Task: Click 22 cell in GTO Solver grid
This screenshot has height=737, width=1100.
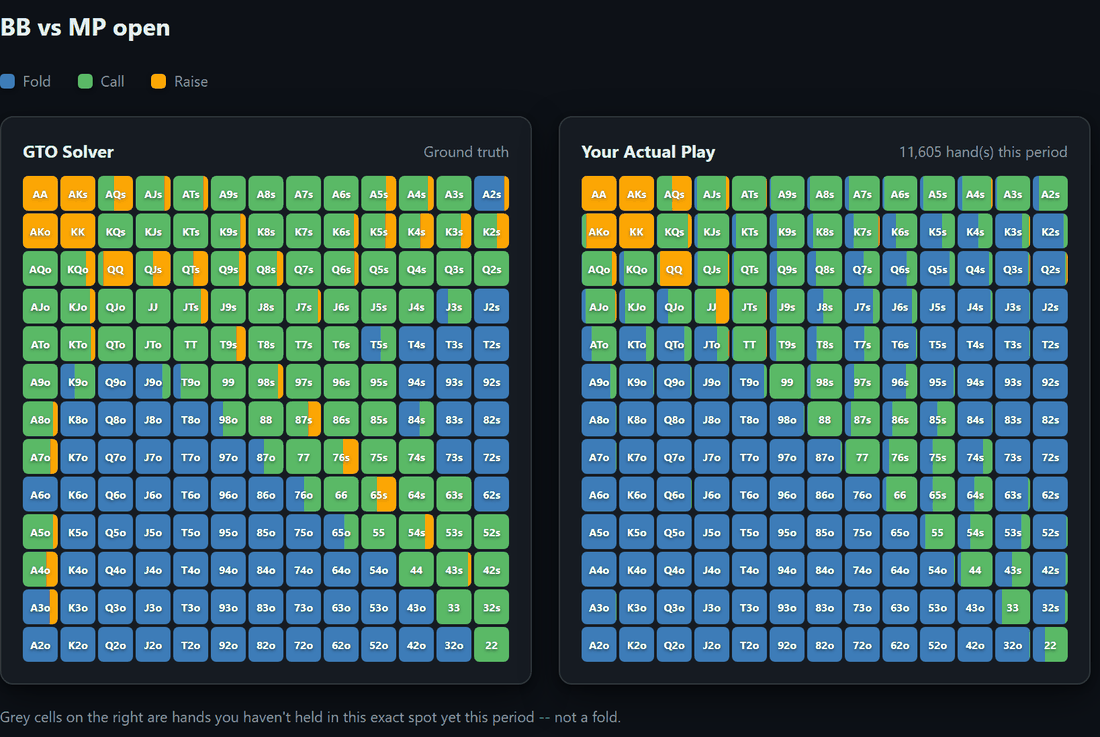Action: tap(491, 645)
